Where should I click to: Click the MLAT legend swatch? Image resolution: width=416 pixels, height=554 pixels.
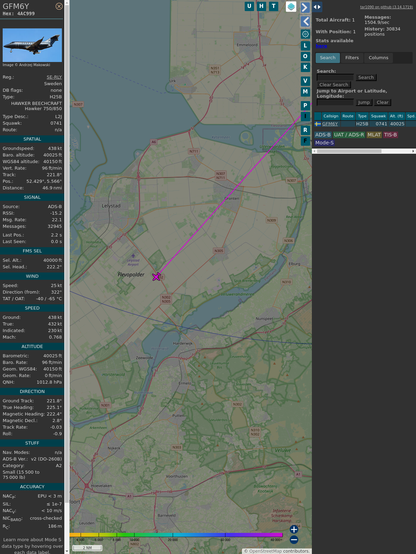374,135
